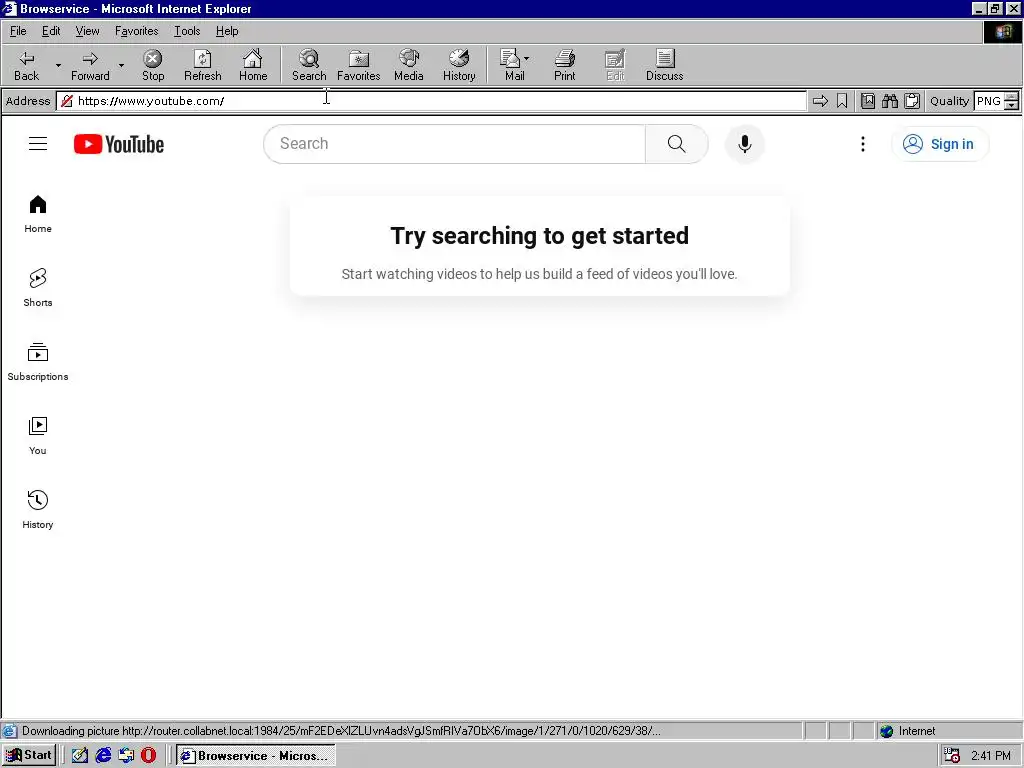The image size is (1024, 768).
Task: Click Browservice taskbar window button
Action: point(256,755)
